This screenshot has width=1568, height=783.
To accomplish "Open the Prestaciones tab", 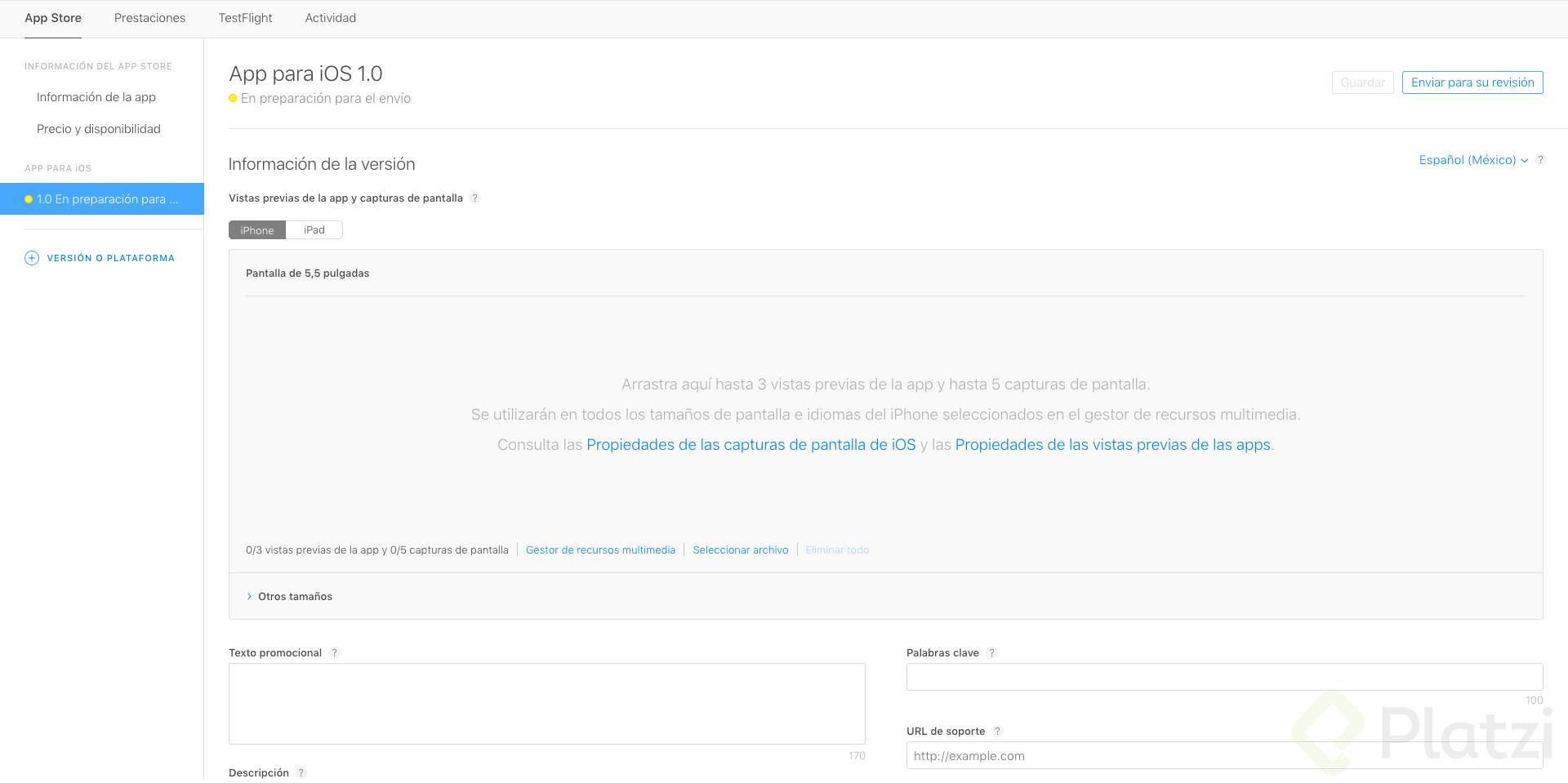I will (149, 18).
